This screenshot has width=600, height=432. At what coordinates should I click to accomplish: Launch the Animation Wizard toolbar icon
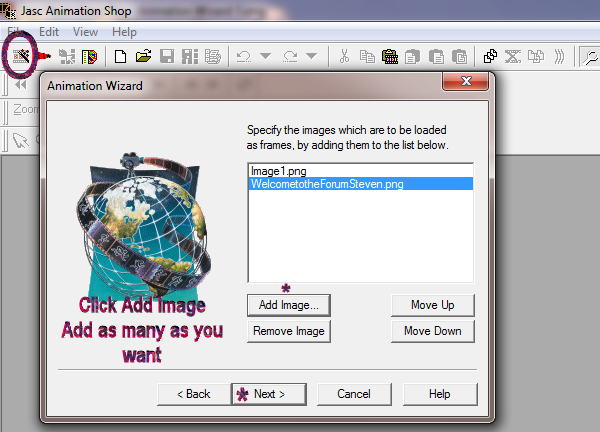coord(21,57)
